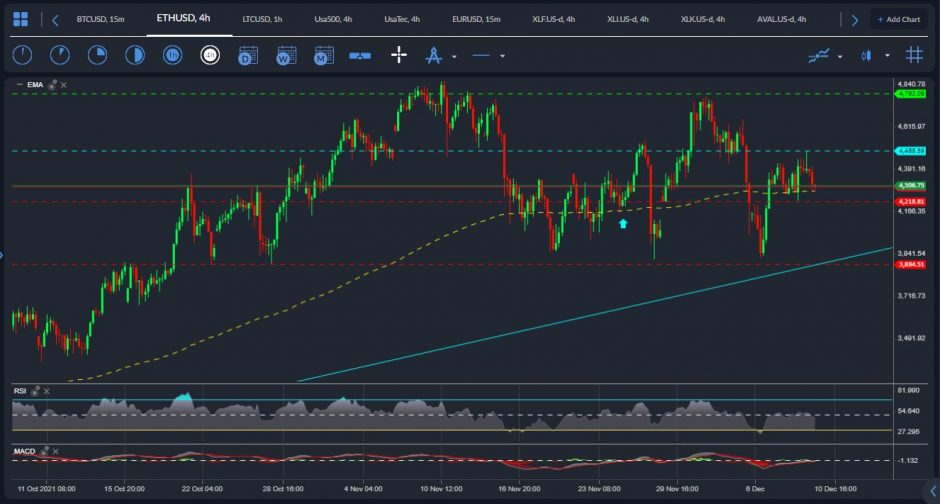This screenshot has width=940, height=504.
Task: Open RSI indicator settings gear
Action: pyautogui.click(x=36, y=389)
